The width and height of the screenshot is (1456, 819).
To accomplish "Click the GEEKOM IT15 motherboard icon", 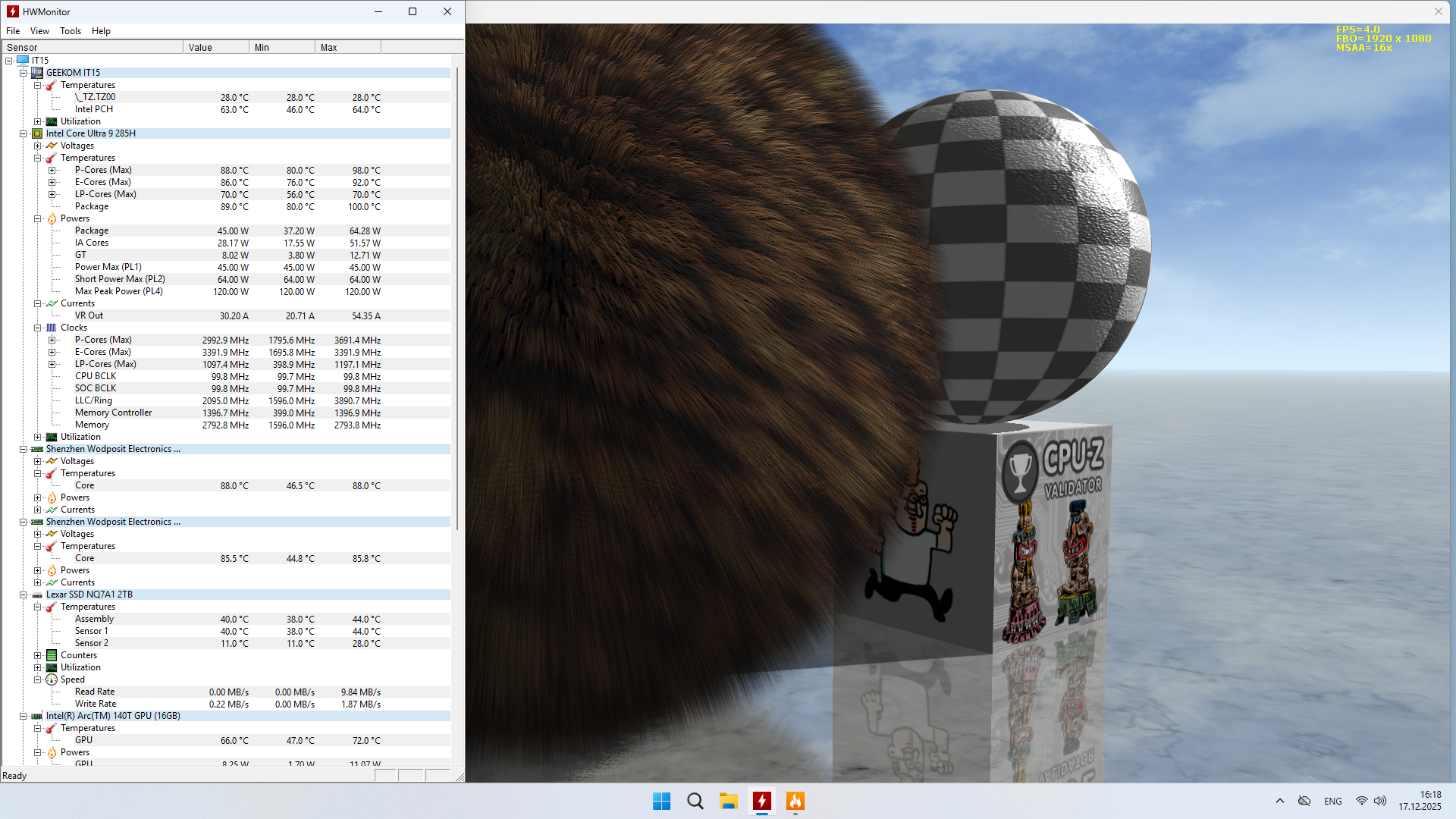I will point(37,73).
